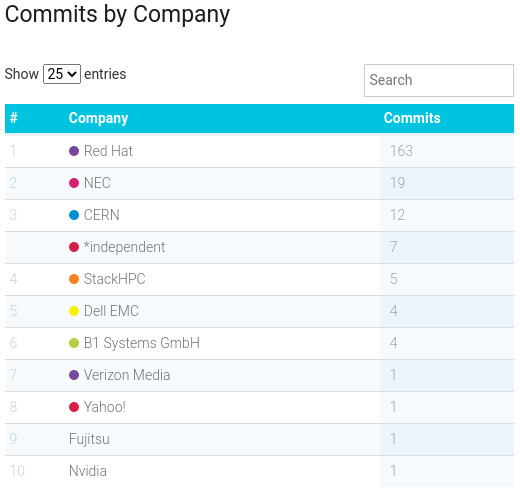Open the CERN company link
This screenshot has height=494, width=520.
point(102,215)
